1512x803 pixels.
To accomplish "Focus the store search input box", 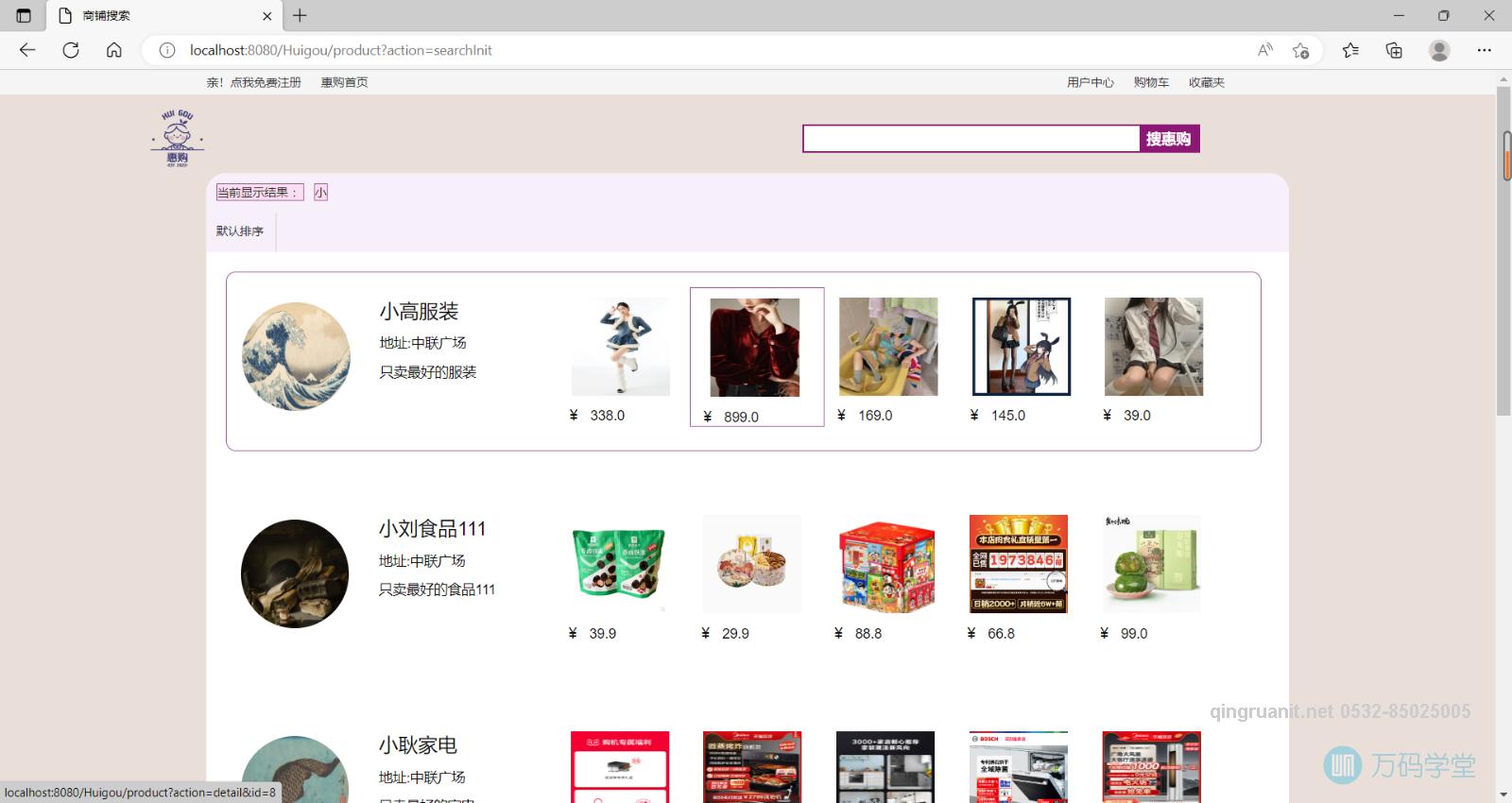I will pos(971,139).
